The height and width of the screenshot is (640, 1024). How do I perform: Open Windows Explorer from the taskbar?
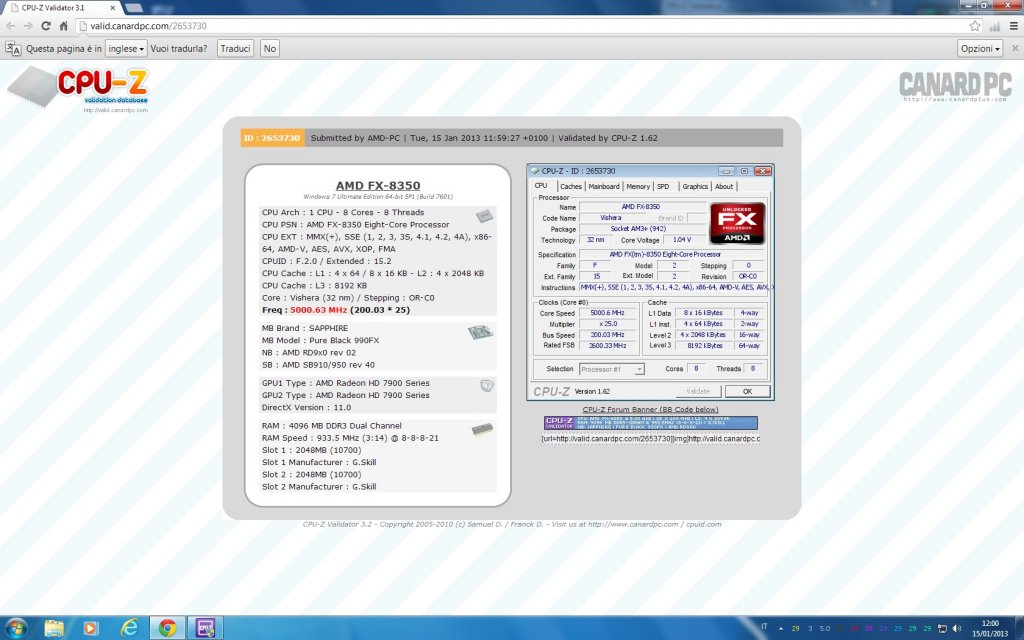[x=54, y=628]
